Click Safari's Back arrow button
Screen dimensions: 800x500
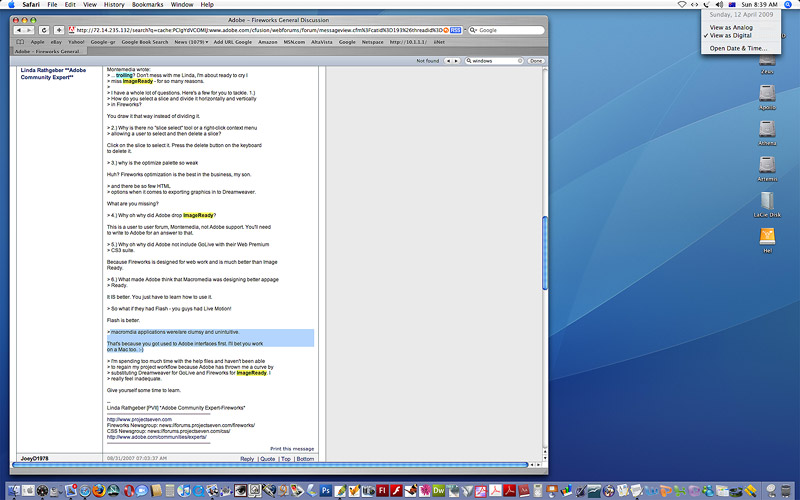click(19, 30)
